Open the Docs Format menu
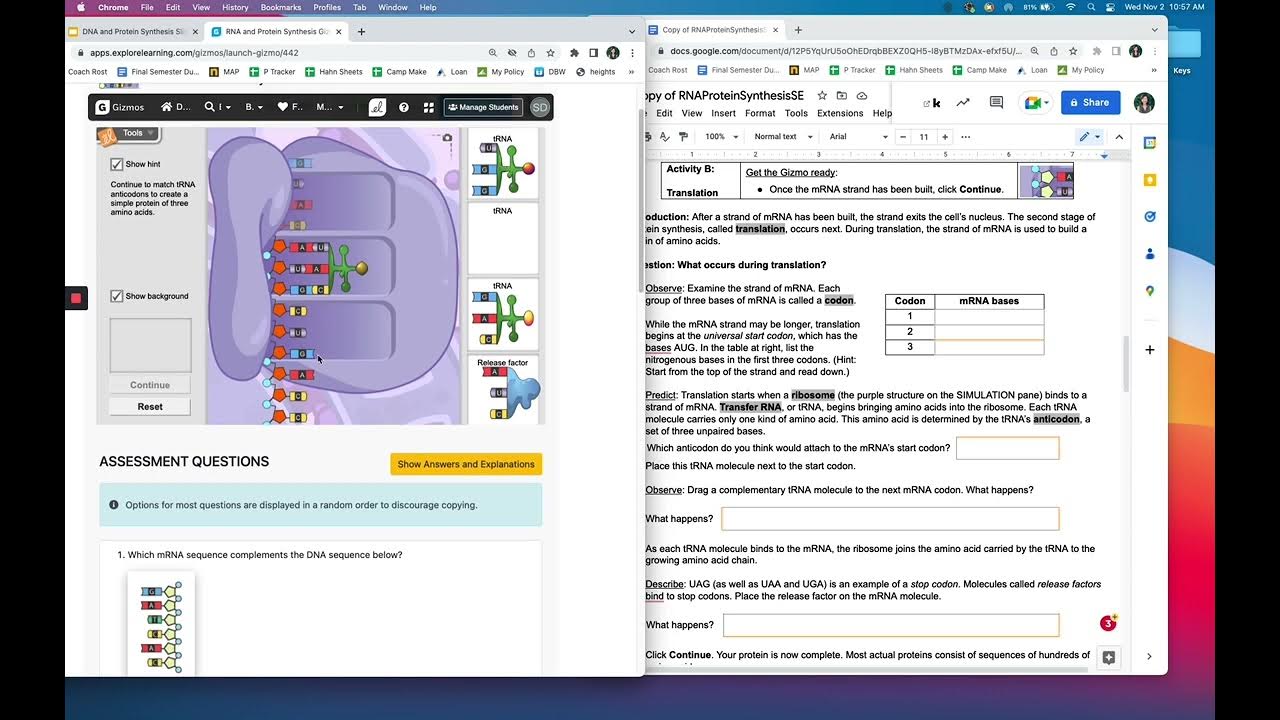The width and height of the screenshot is (1280, 720). tap(760, 113)
